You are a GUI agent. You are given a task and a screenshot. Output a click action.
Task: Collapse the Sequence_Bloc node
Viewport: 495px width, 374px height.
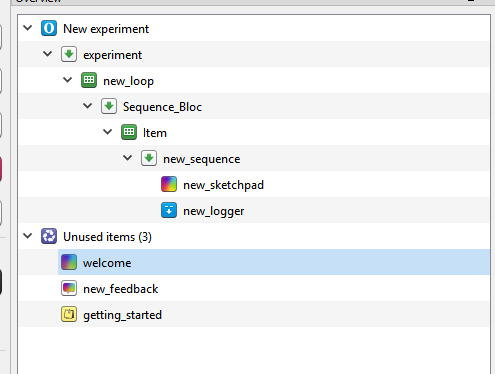pyautogui.click(x=88, y=106)
